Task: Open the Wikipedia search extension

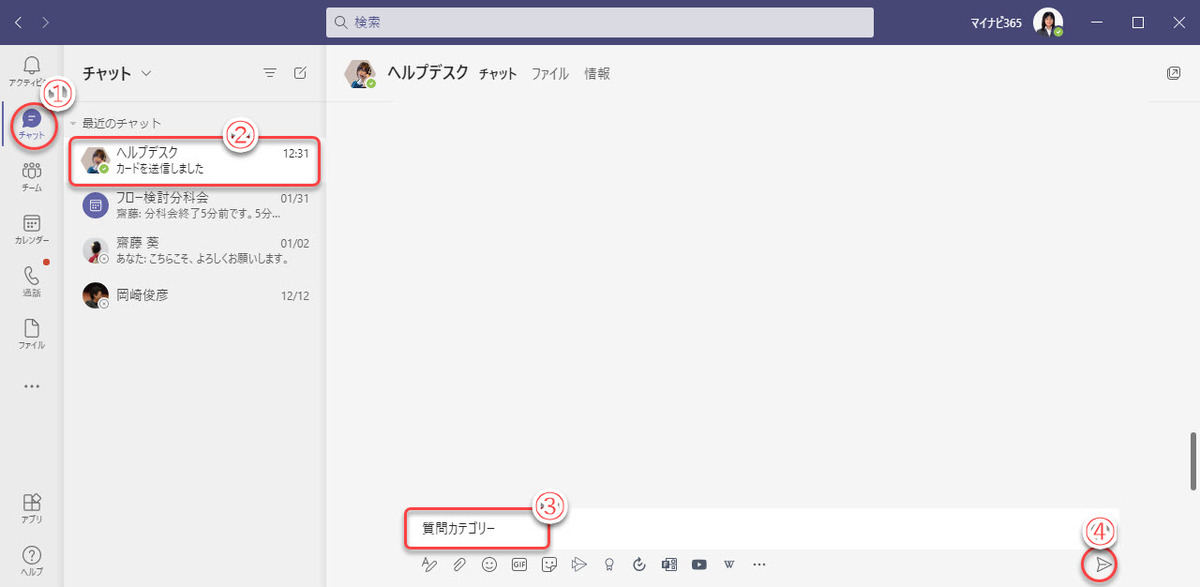Action: point(729,564)
